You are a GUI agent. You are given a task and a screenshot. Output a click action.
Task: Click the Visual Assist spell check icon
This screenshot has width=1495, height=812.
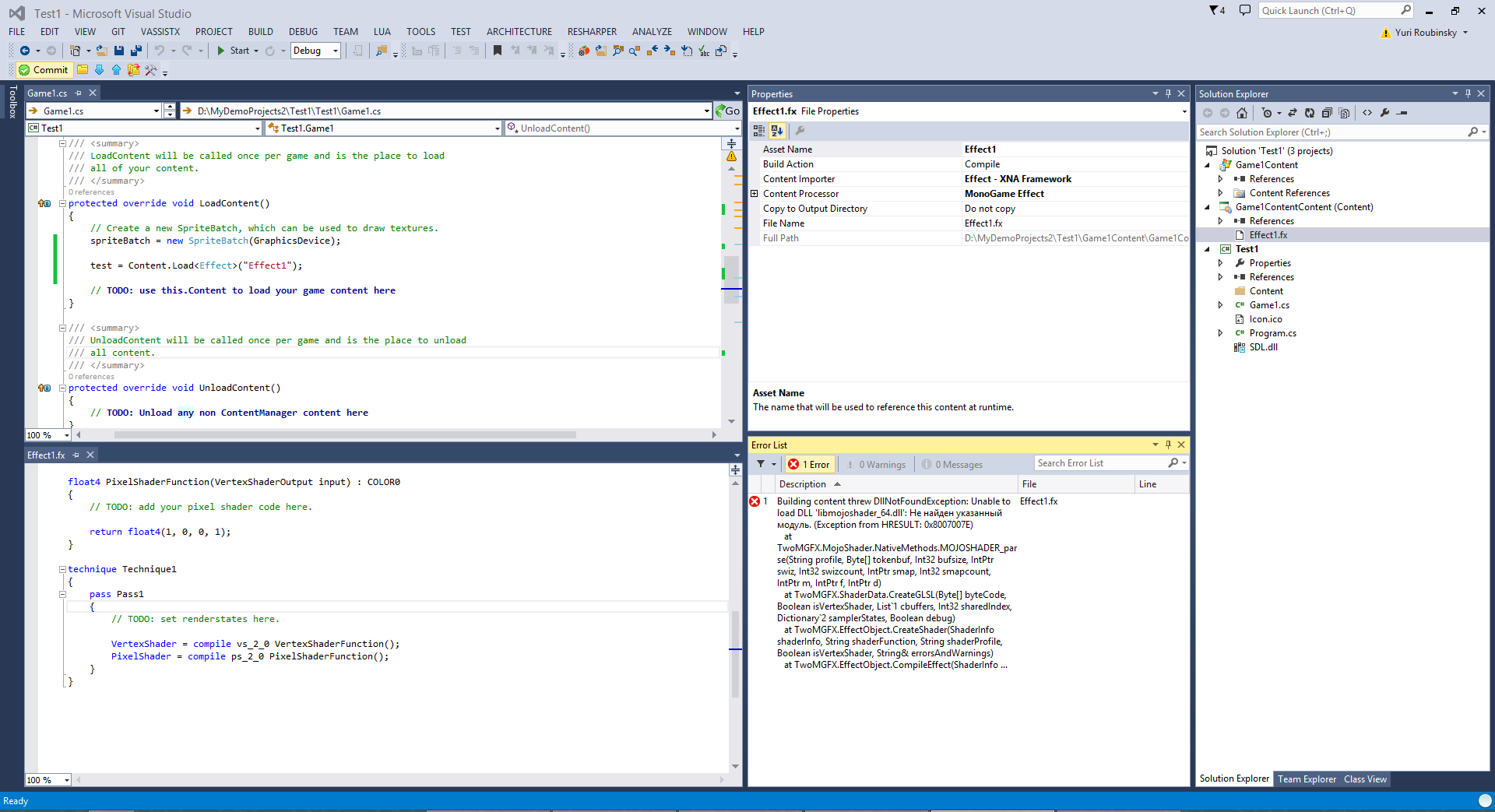(704, 51)
